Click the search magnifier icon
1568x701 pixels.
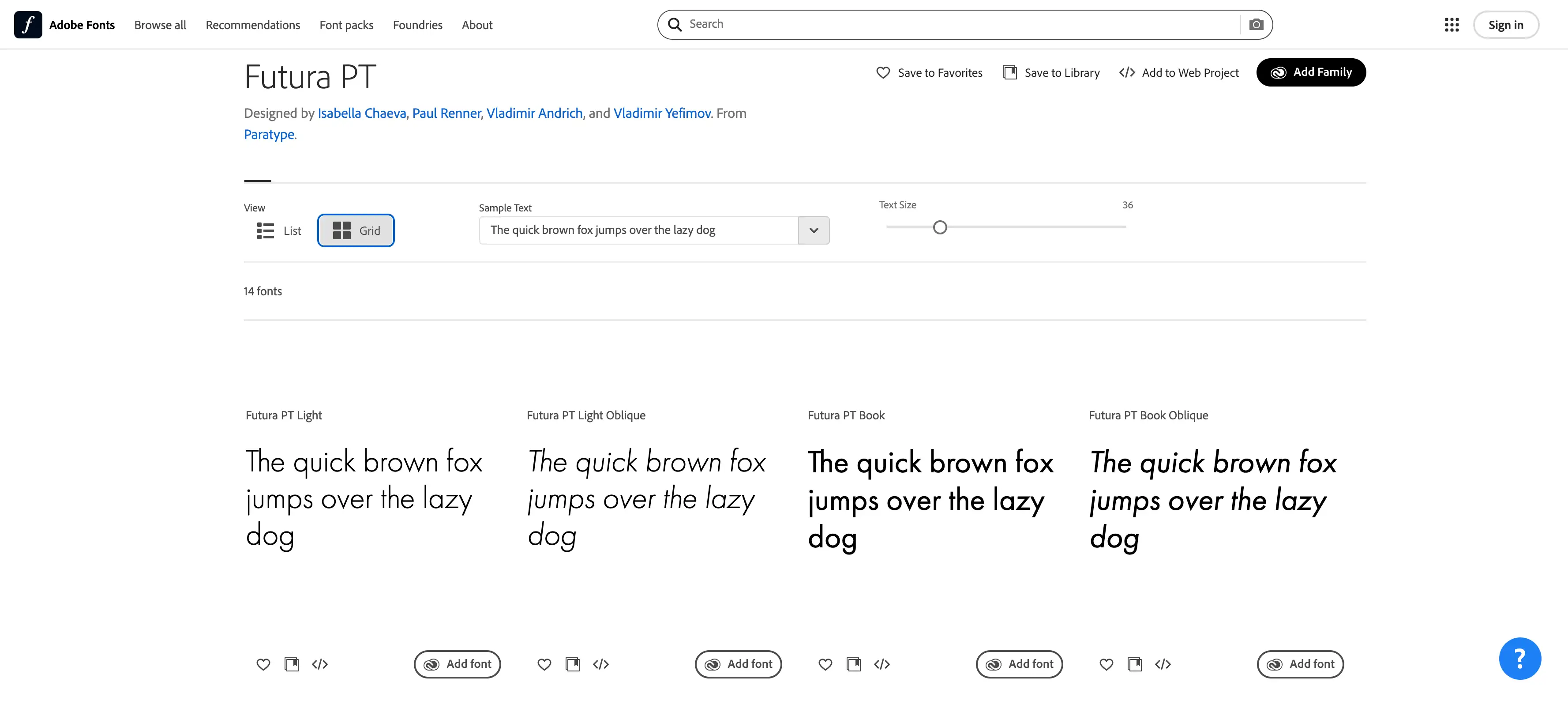pyautogui.click(x=675, y=24)
